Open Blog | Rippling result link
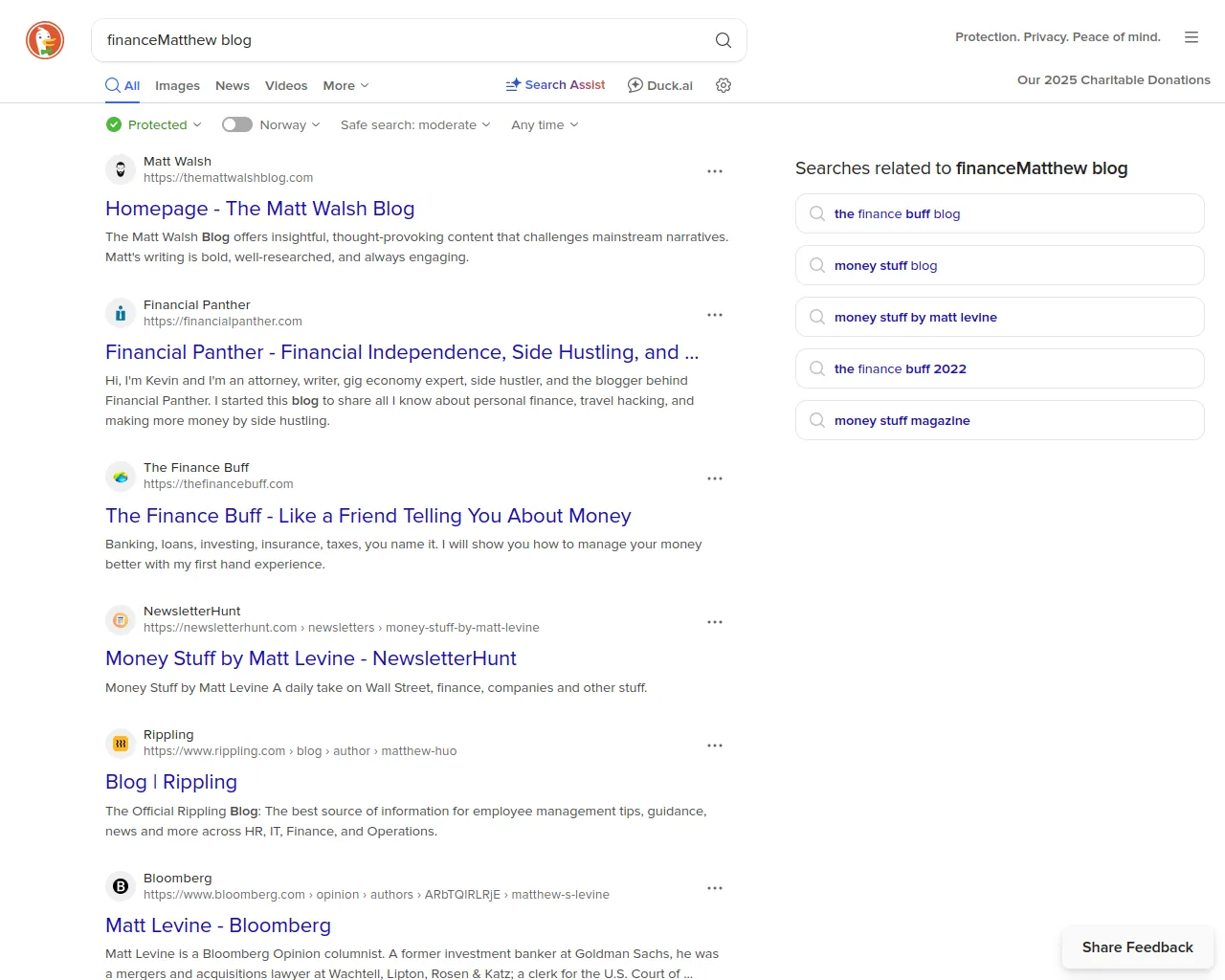 171,782
